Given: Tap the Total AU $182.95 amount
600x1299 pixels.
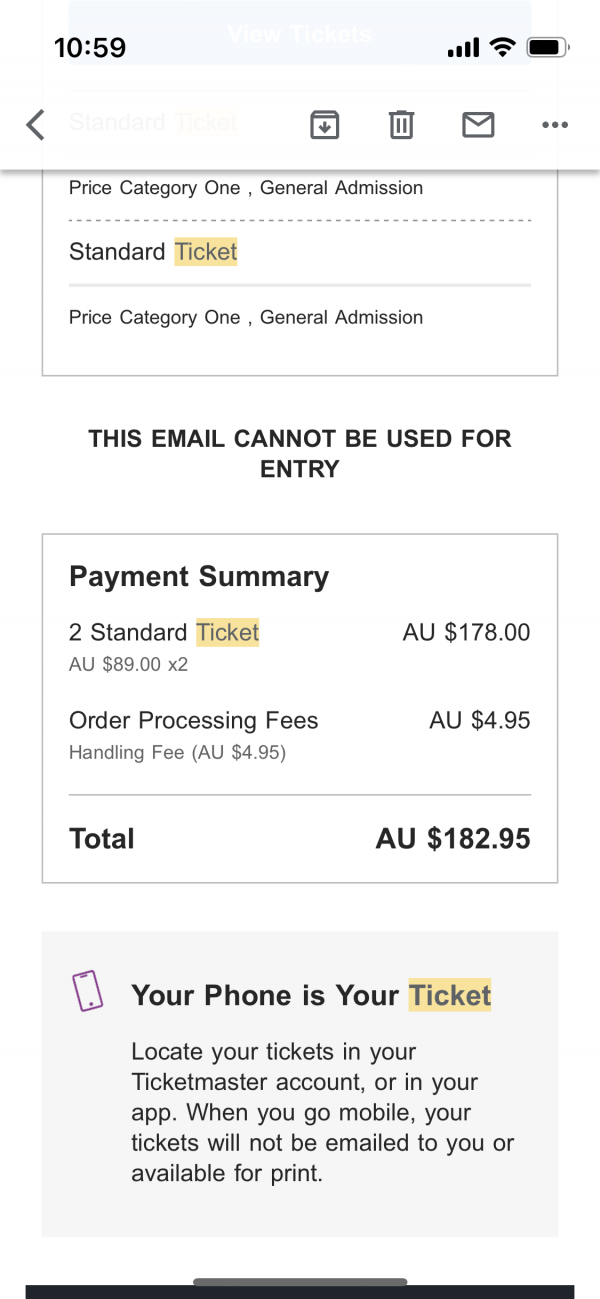Looking at the screenshot, I should click(453, 839).
